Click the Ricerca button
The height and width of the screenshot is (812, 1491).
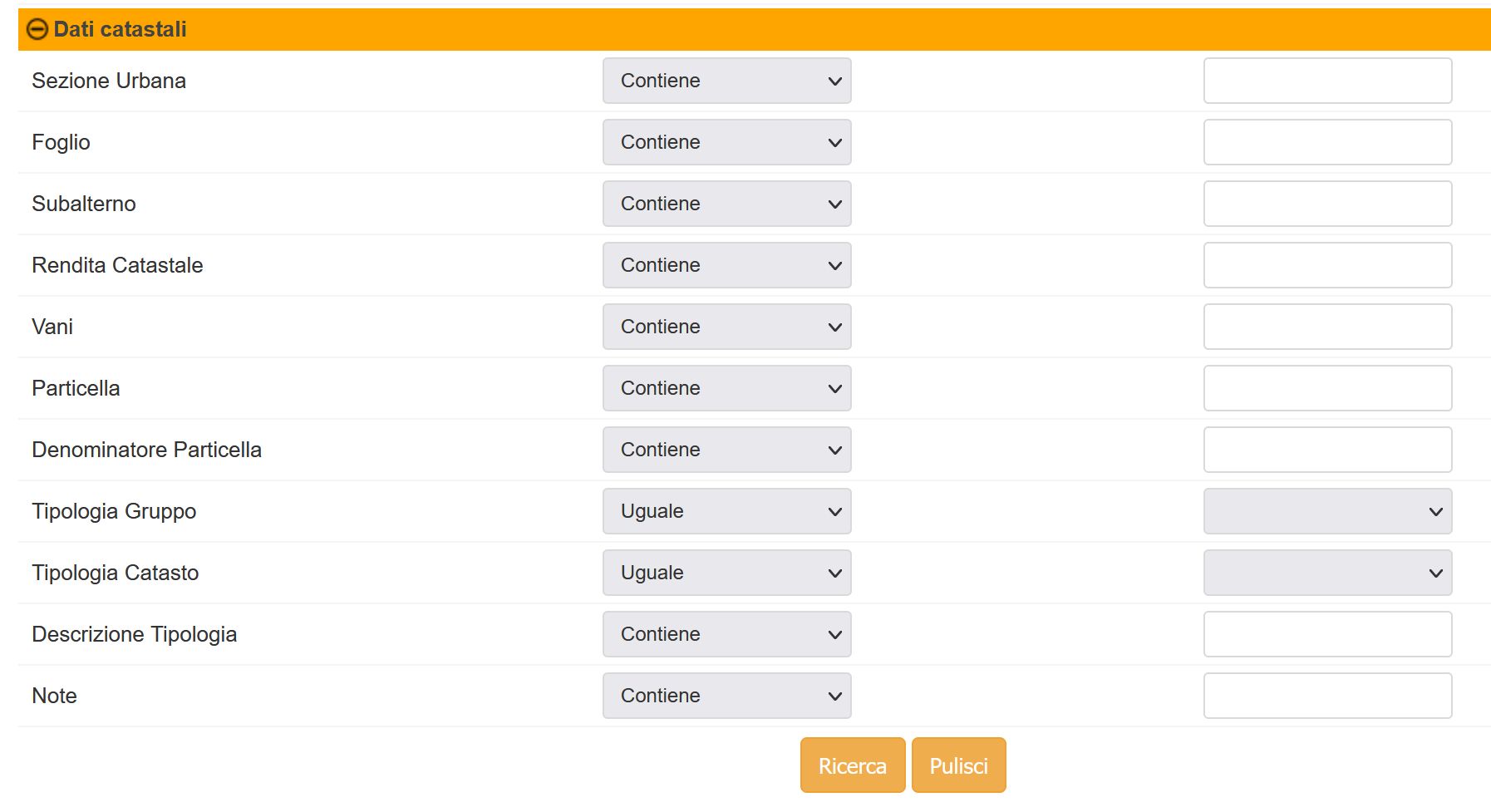[853, 765]
